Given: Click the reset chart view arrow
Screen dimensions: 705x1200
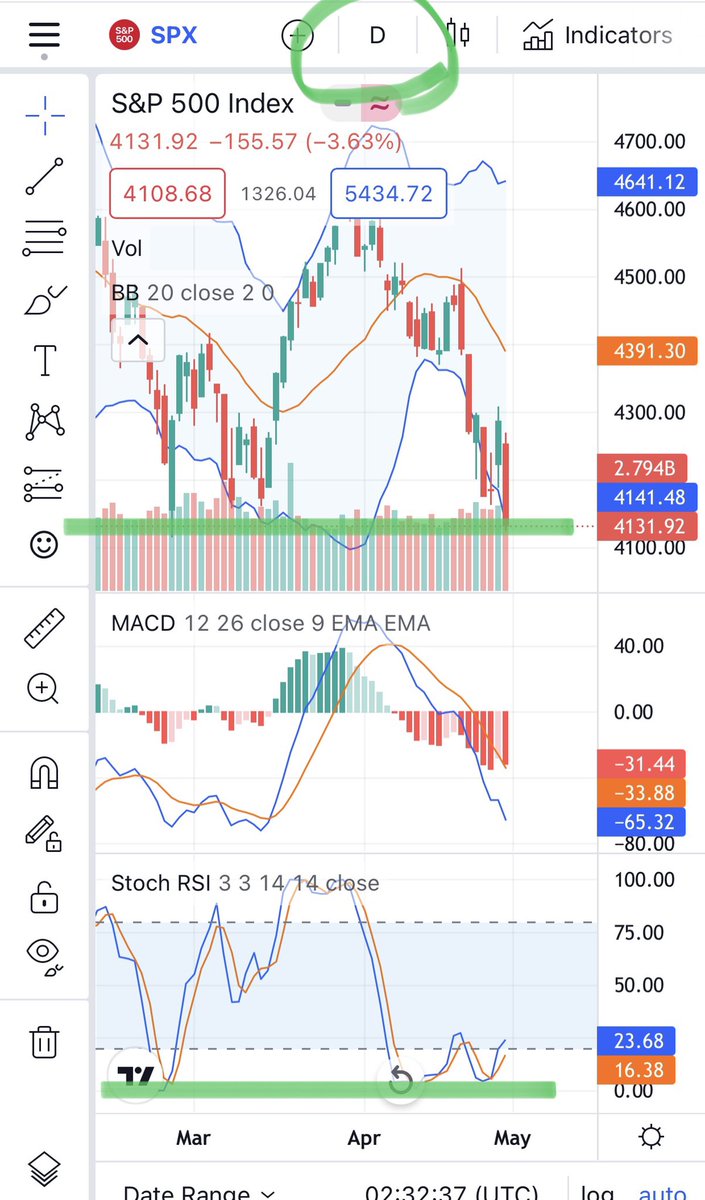Looking at the screenshot, I should click(x=400, y=1080).
